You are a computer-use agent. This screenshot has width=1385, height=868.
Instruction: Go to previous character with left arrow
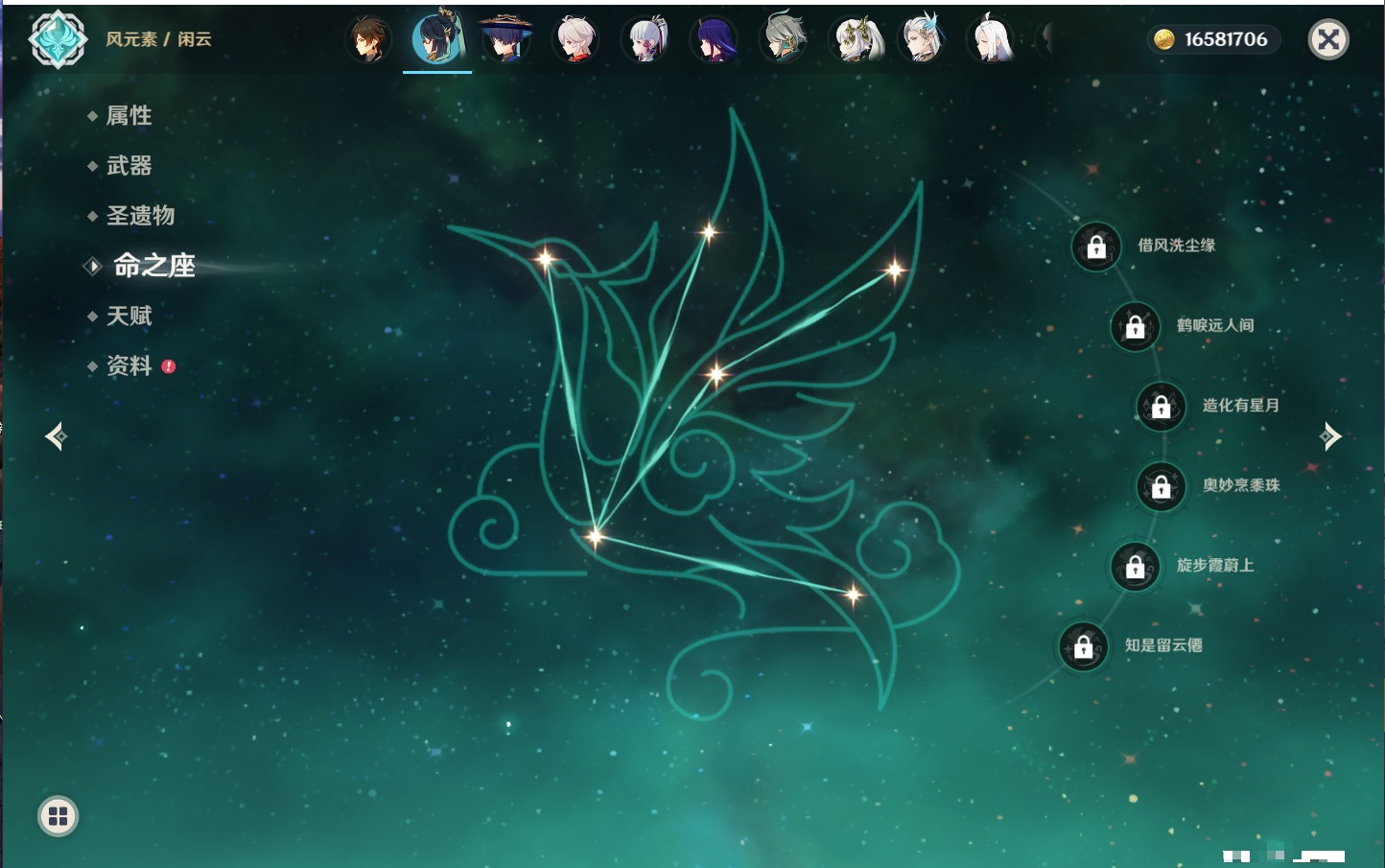(56, 436)
